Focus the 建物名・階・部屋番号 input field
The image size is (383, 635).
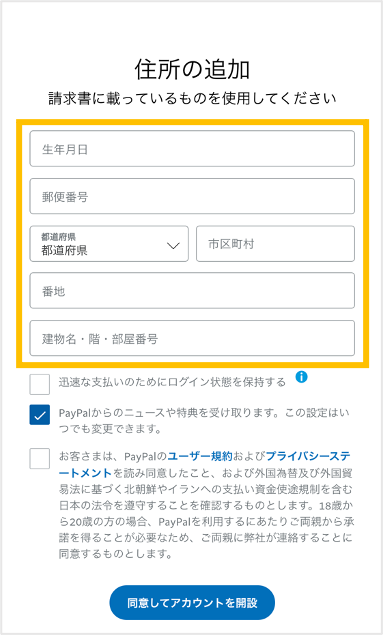tap(192, 338)
